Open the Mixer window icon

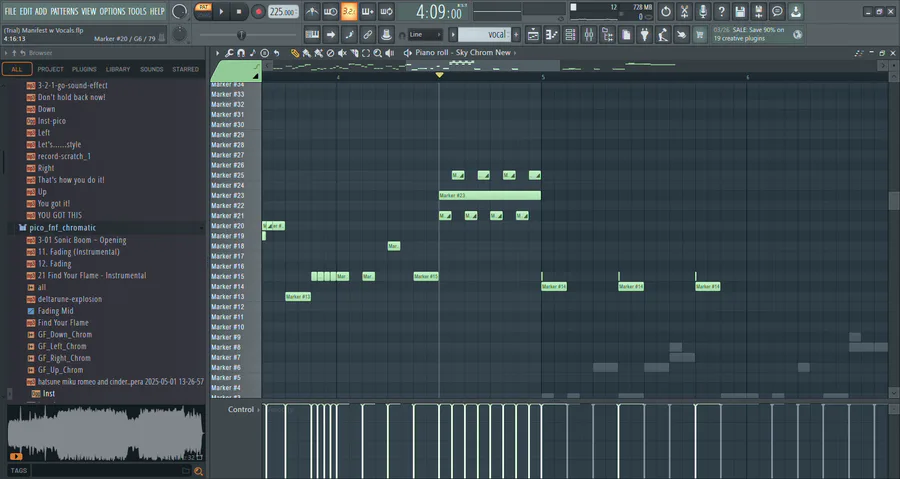589,35
